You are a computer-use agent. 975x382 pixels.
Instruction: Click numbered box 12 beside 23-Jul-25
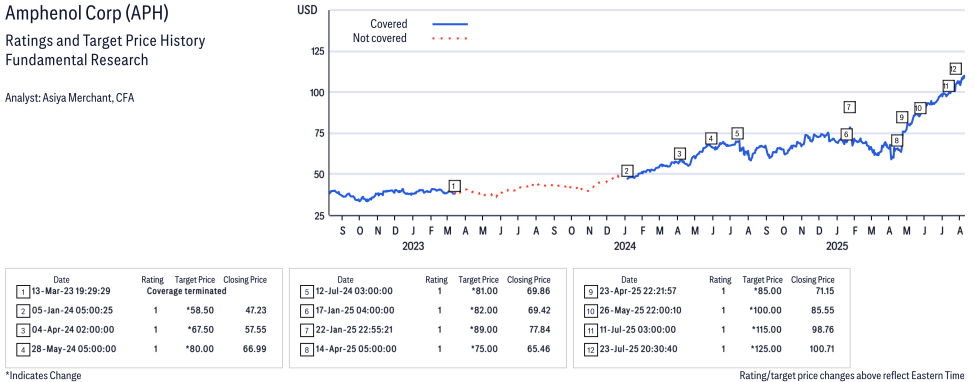pos(590,349)
